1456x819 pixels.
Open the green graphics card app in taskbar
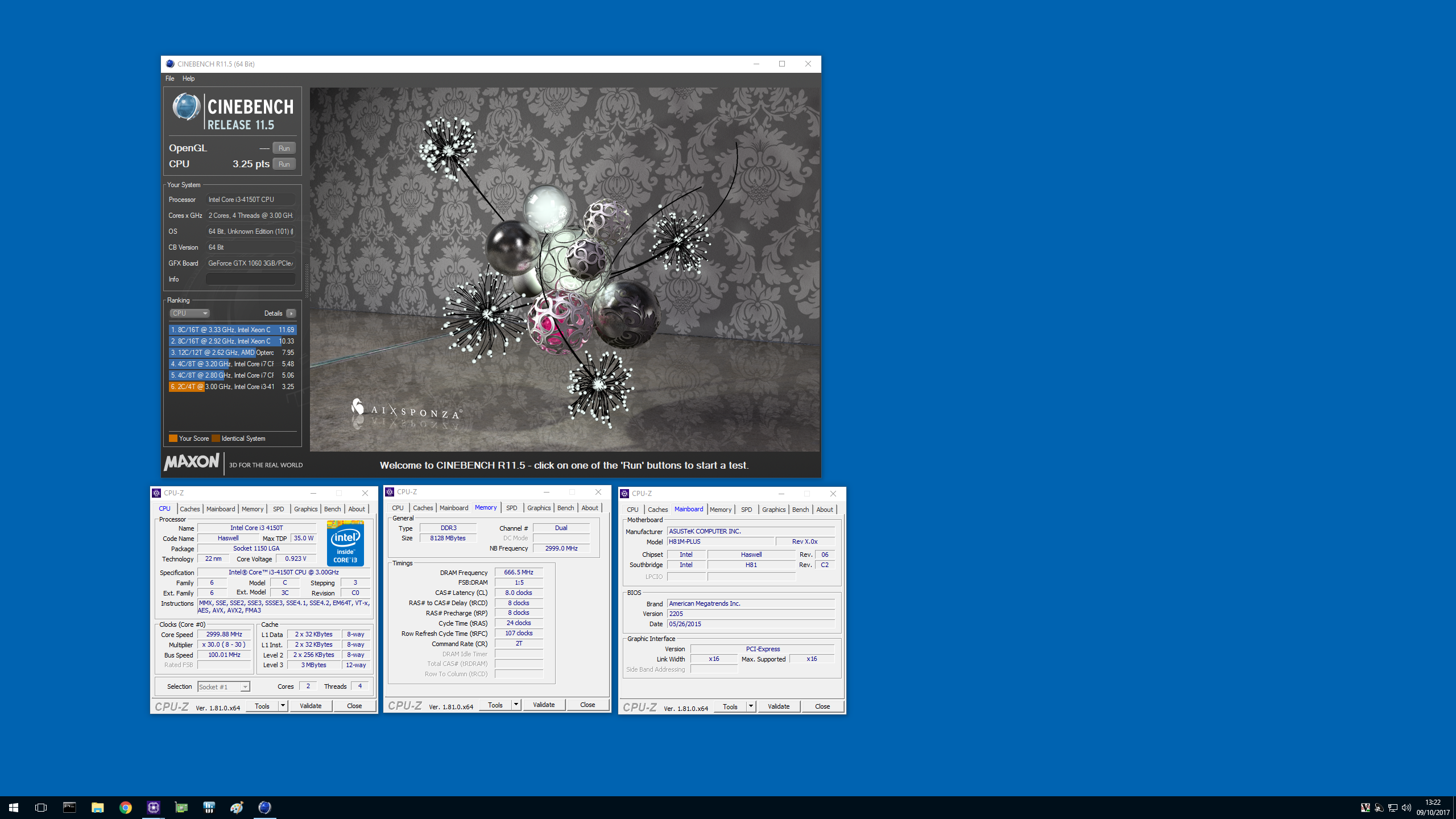click(181, 807)
